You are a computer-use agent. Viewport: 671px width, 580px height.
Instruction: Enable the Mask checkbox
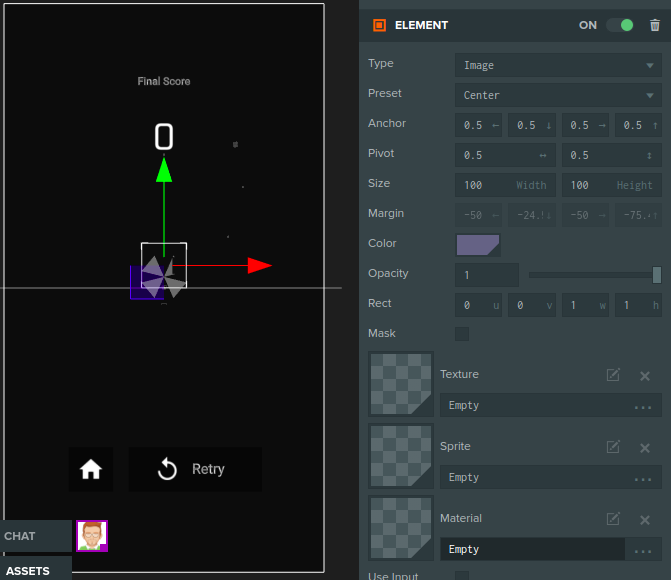pos(462,334)
